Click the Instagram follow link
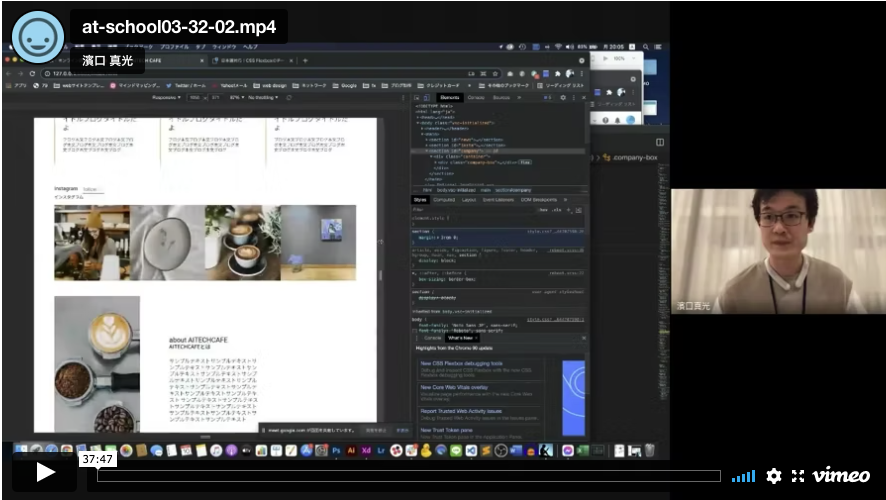Screen dimensions: 886x500 (93, 189)
